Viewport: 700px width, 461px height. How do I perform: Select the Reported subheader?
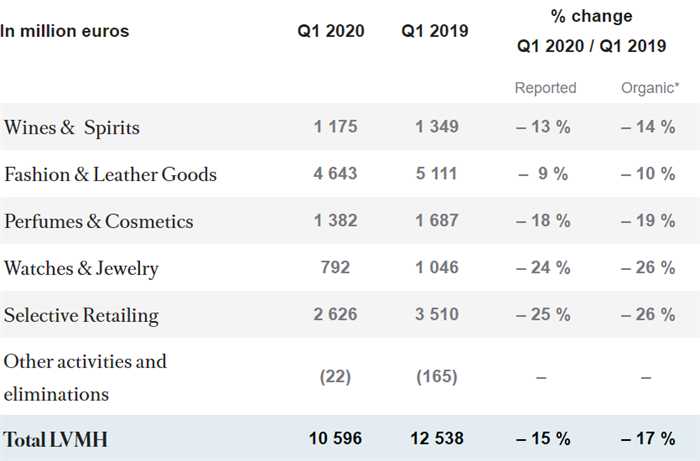545,88
